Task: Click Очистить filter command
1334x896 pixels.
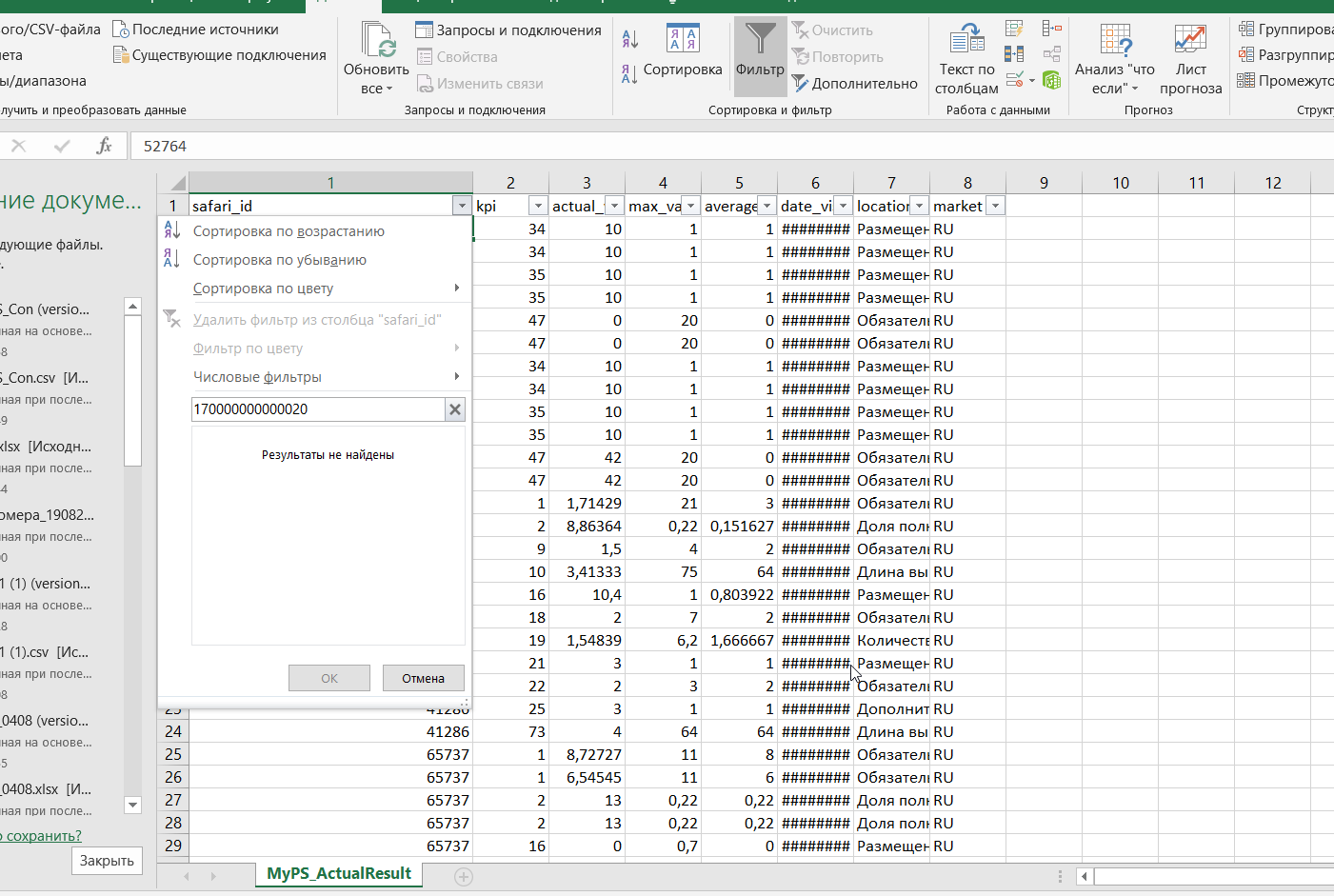Action: pyautogui.click(x=832, y=30)
